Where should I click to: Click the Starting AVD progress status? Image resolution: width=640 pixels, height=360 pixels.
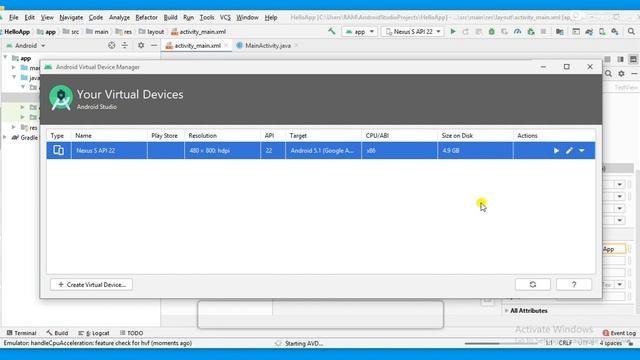click(304, 343)
